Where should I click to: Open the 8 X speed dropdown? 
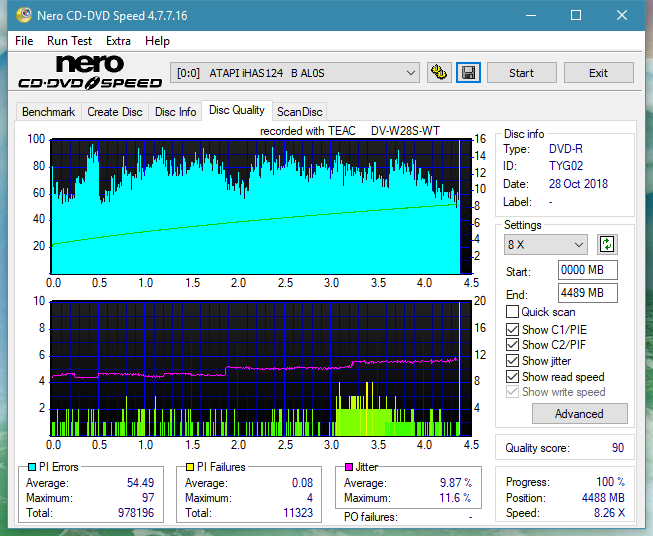coord(545,244)
